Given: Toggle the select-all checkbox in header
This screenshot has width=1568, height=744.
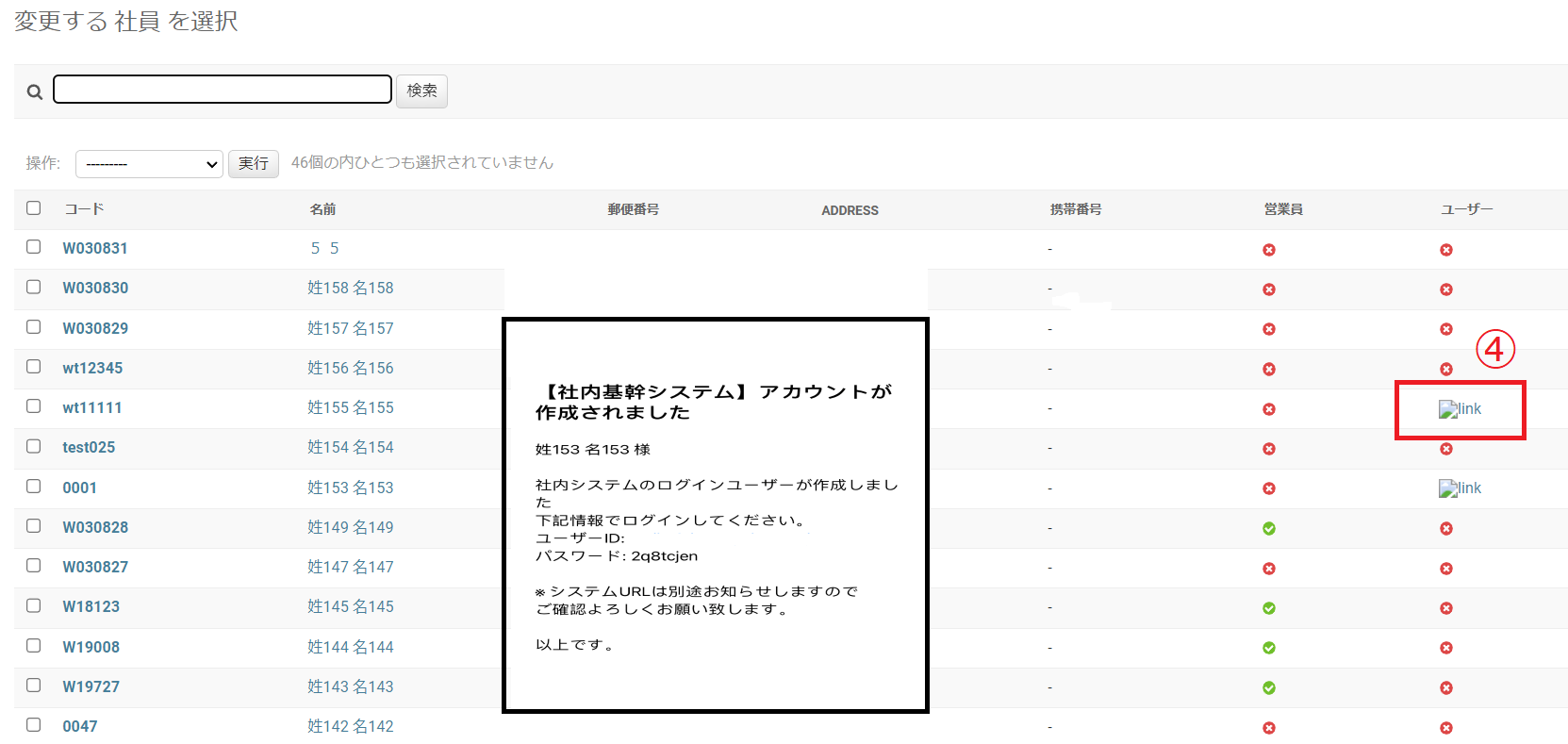Looking at the screenshot, I should pos(34,208).
